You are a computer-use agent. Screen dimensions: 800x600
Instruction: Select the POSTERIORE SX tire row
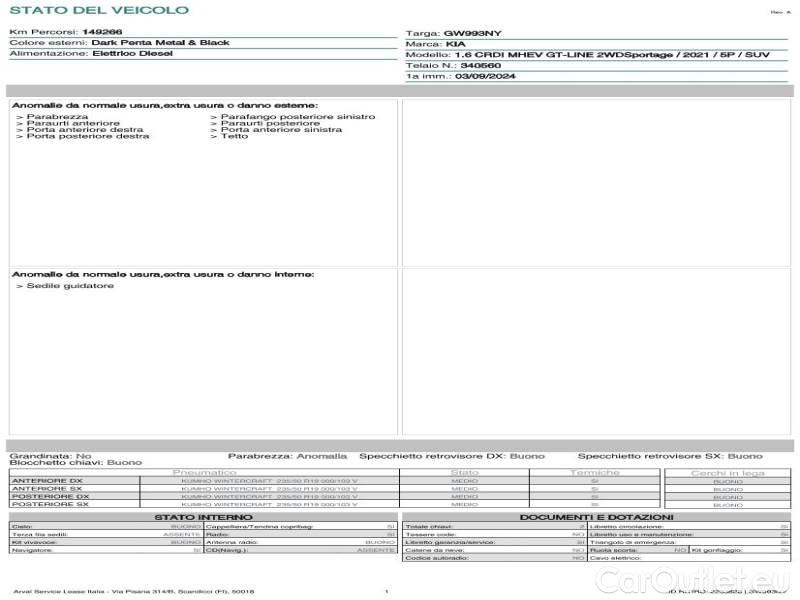[x=49, y=505]
